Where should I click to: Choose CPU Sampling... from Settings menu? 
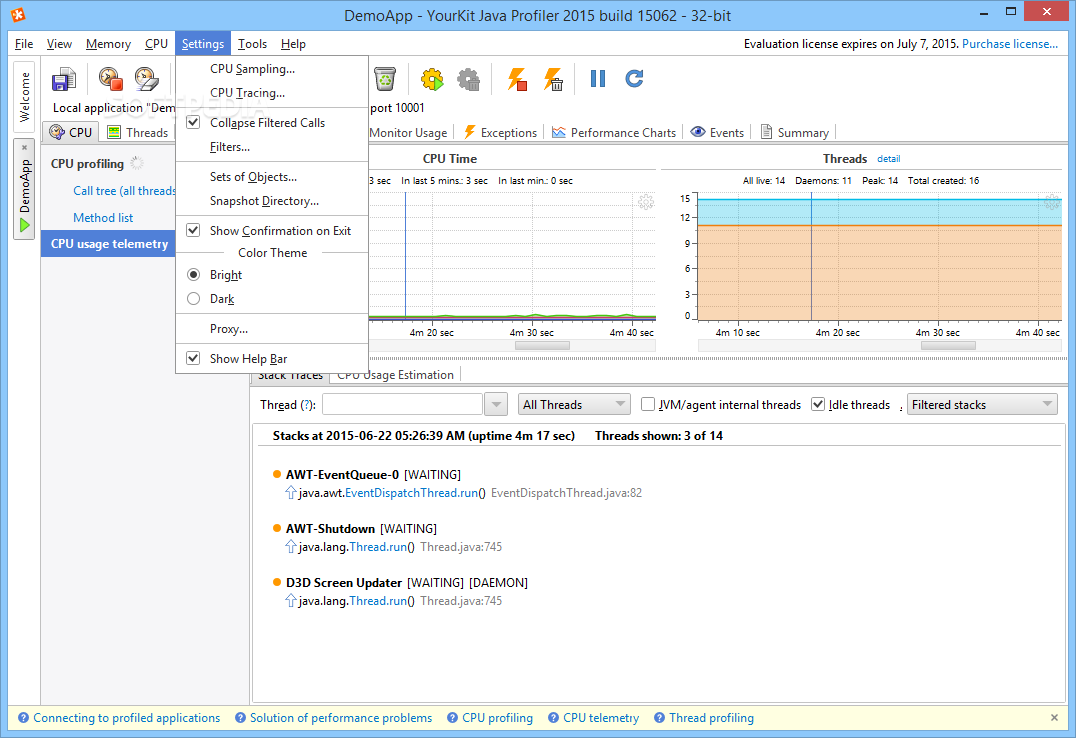point(272,69)
